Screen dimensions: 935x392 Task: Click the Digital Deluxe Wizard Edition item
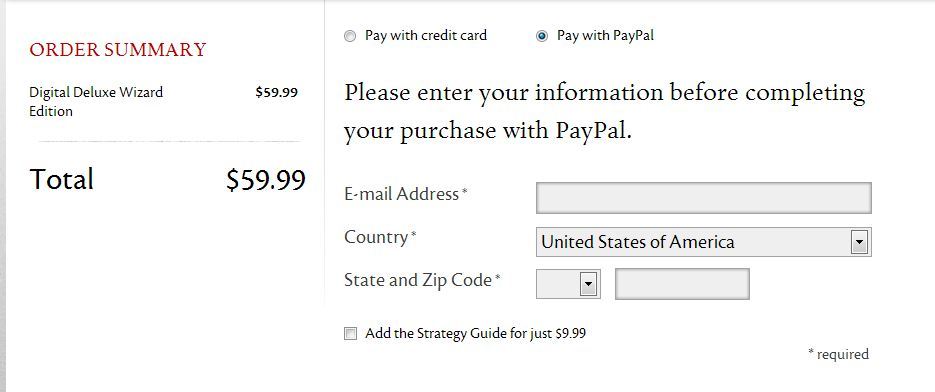click(x=96, y=101)
